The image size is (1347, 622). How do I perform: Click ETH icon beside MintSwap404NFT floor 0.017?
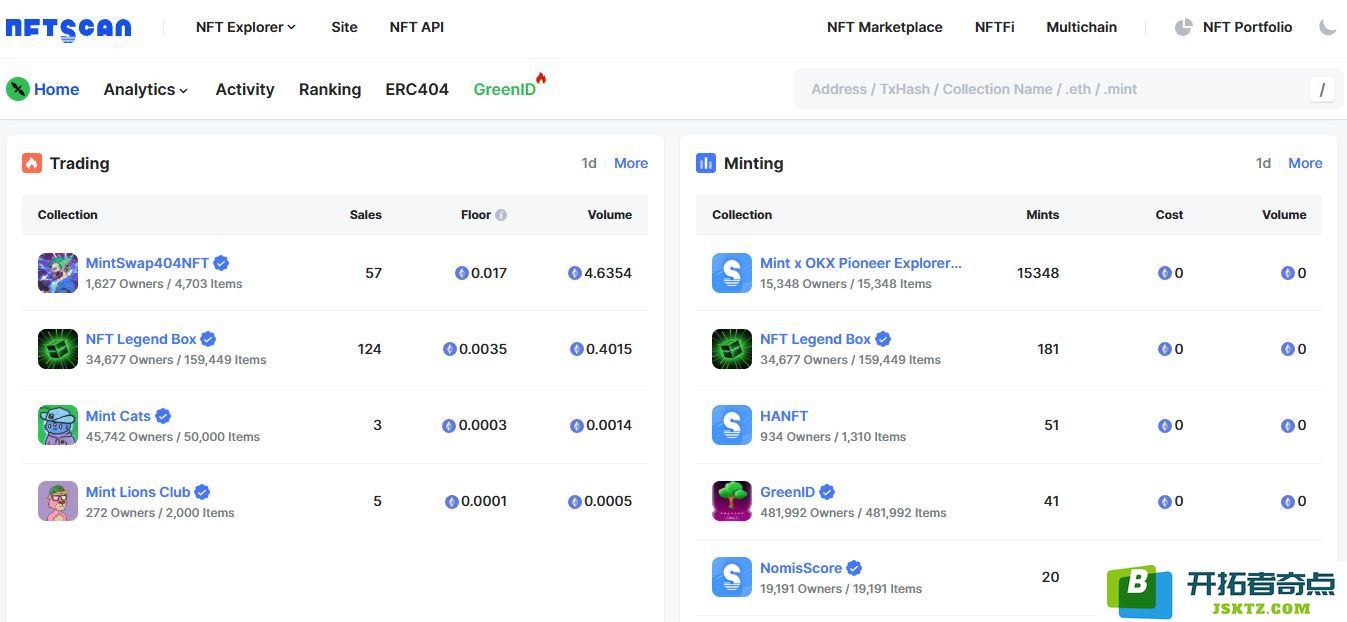pos(462,273)
